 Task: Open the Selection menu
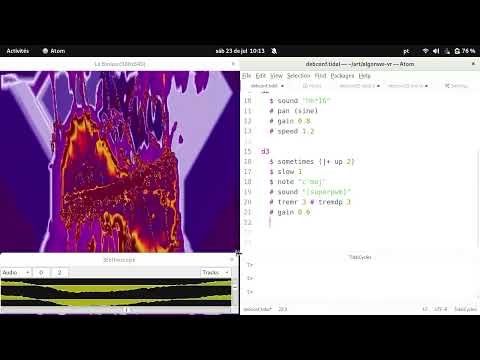coord(298,76)
